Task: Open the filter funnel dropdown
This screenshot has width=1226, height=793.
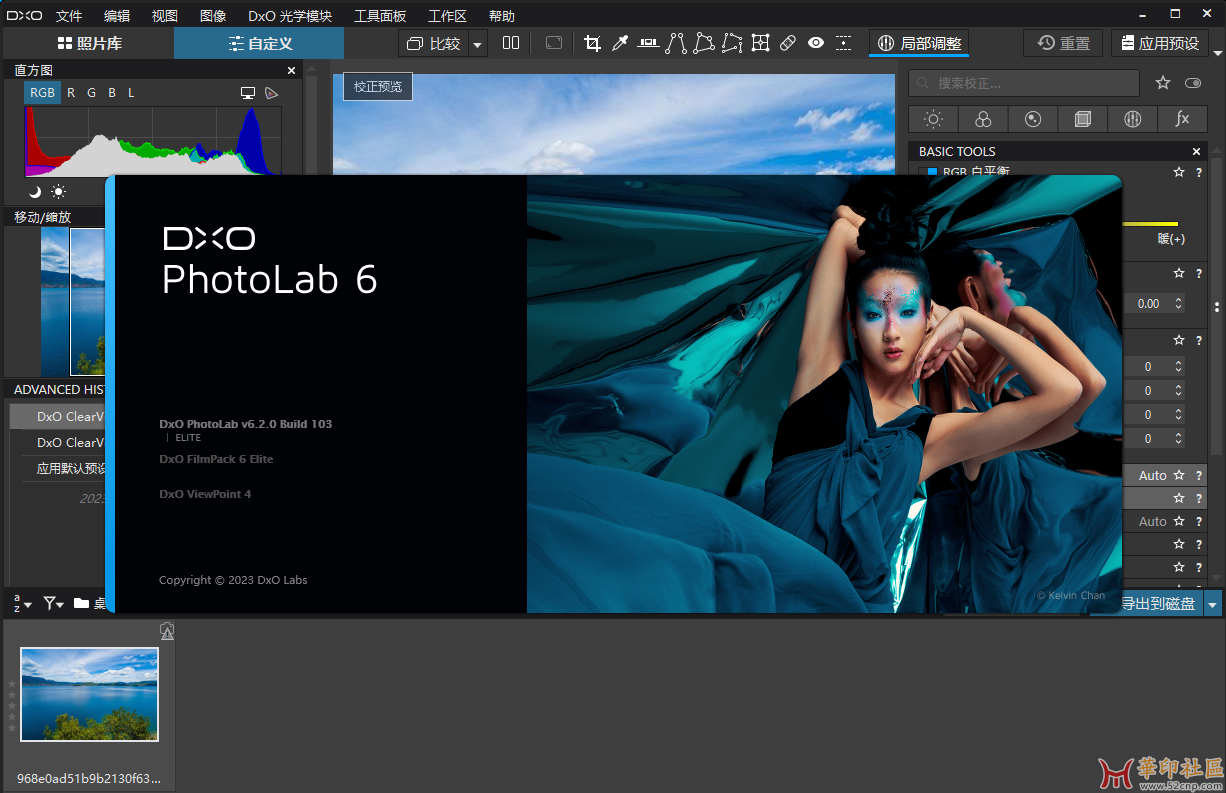Action: click(53, 603)
